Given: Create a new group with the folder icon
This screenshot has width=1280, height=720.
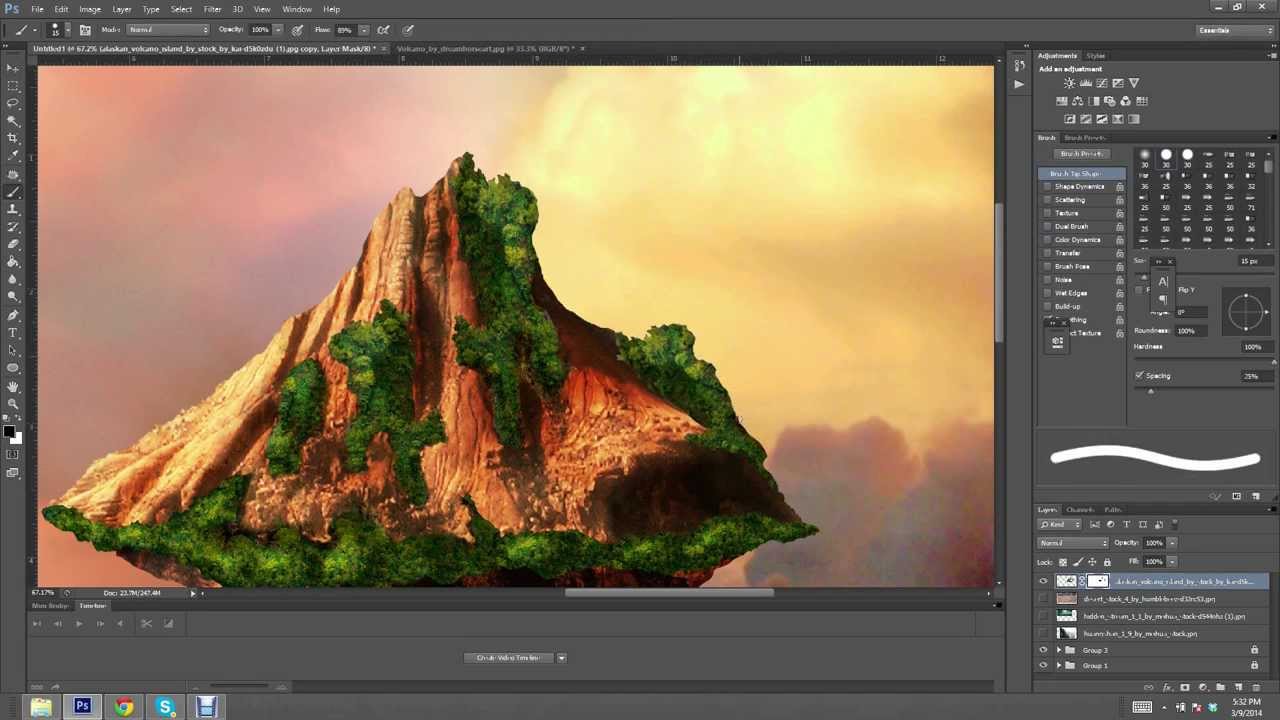Looking at the screenshot, I should pos(1220,687).
